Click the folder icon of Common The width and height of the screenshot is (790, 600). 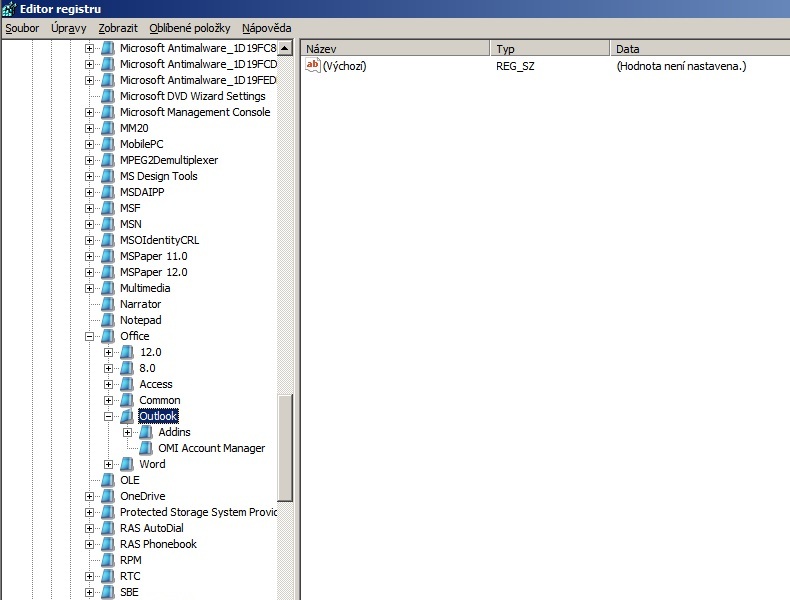(x=127, y=400)
